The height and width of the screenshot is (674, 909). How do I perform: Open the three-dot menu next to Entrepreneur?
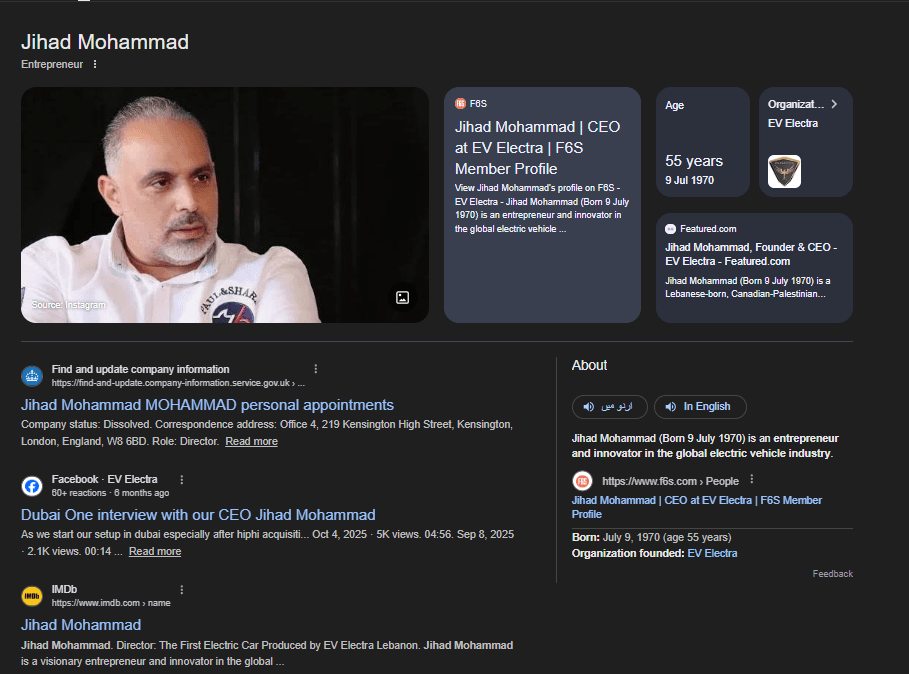(95, 64)
